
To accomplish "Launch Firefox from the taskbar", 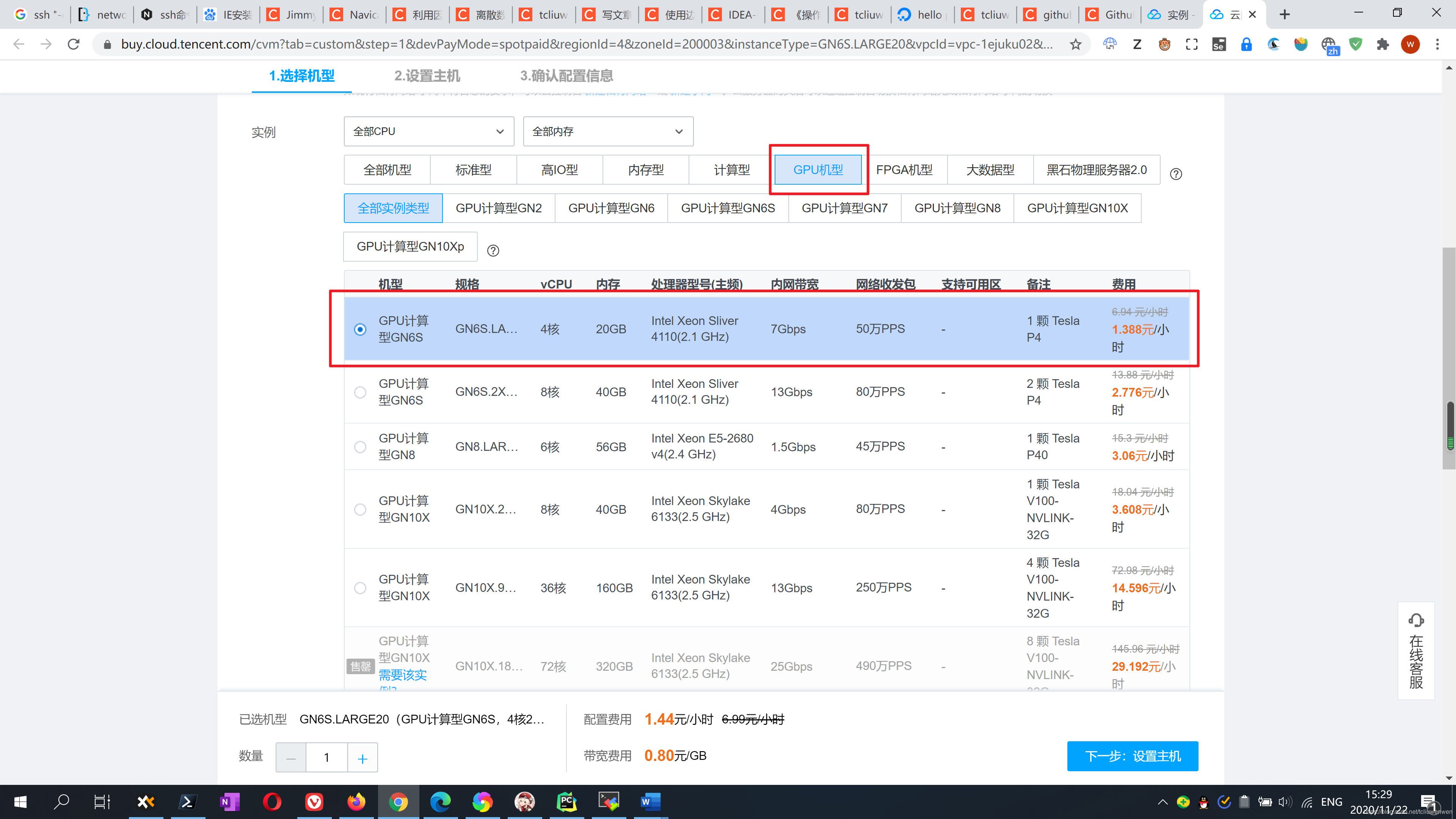I will point(356,802).
